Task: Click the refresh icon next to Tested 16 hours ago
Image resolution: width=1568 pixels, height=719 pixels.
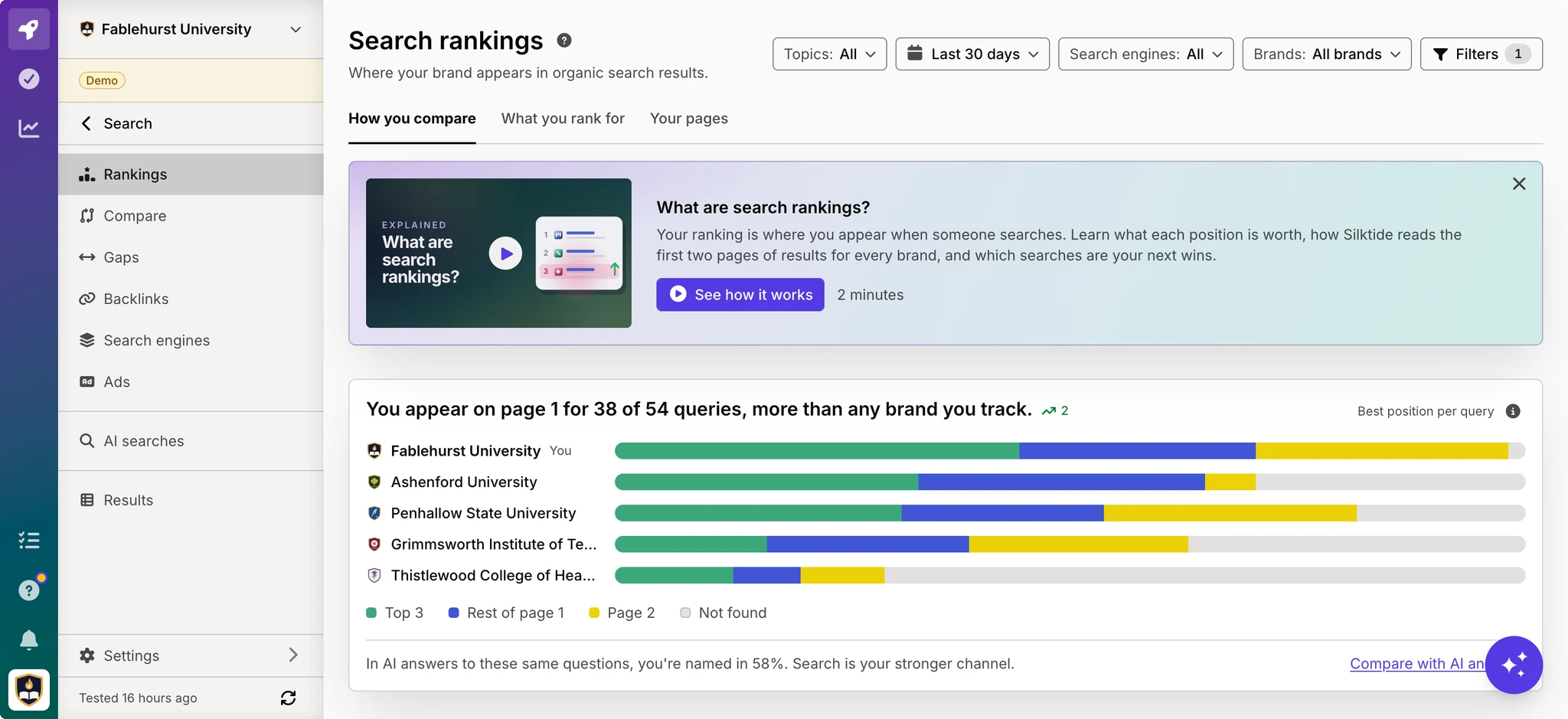Action: click(288, 698)
